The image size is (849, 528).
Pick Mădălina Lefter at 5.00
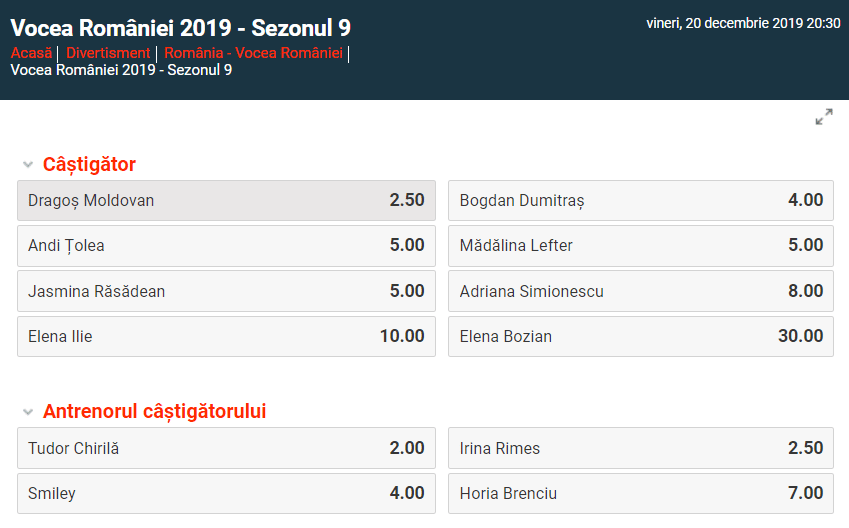pos(641,246)
